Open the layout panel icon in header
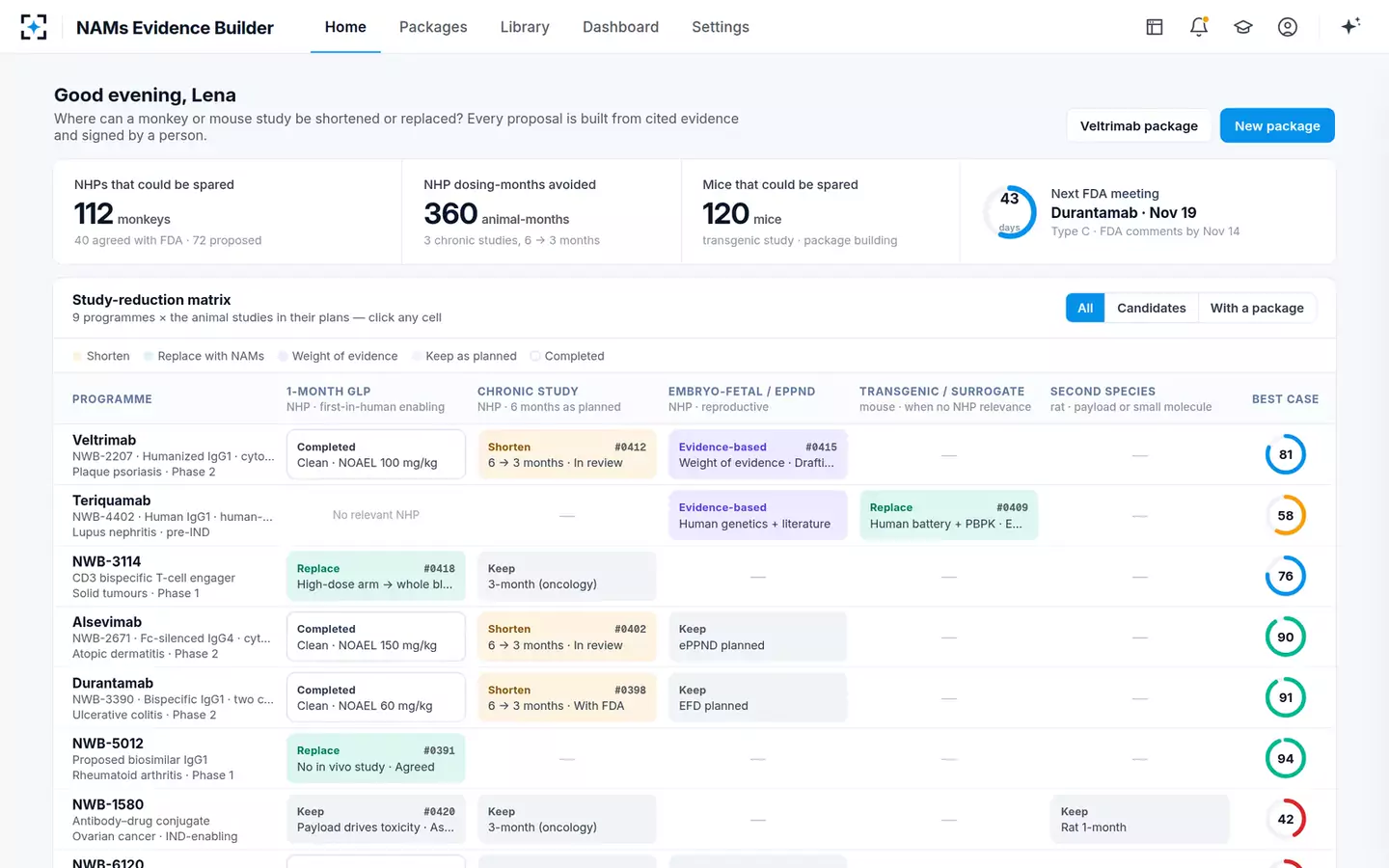This screenshot has height=868, width=1389. point(1155,27)
